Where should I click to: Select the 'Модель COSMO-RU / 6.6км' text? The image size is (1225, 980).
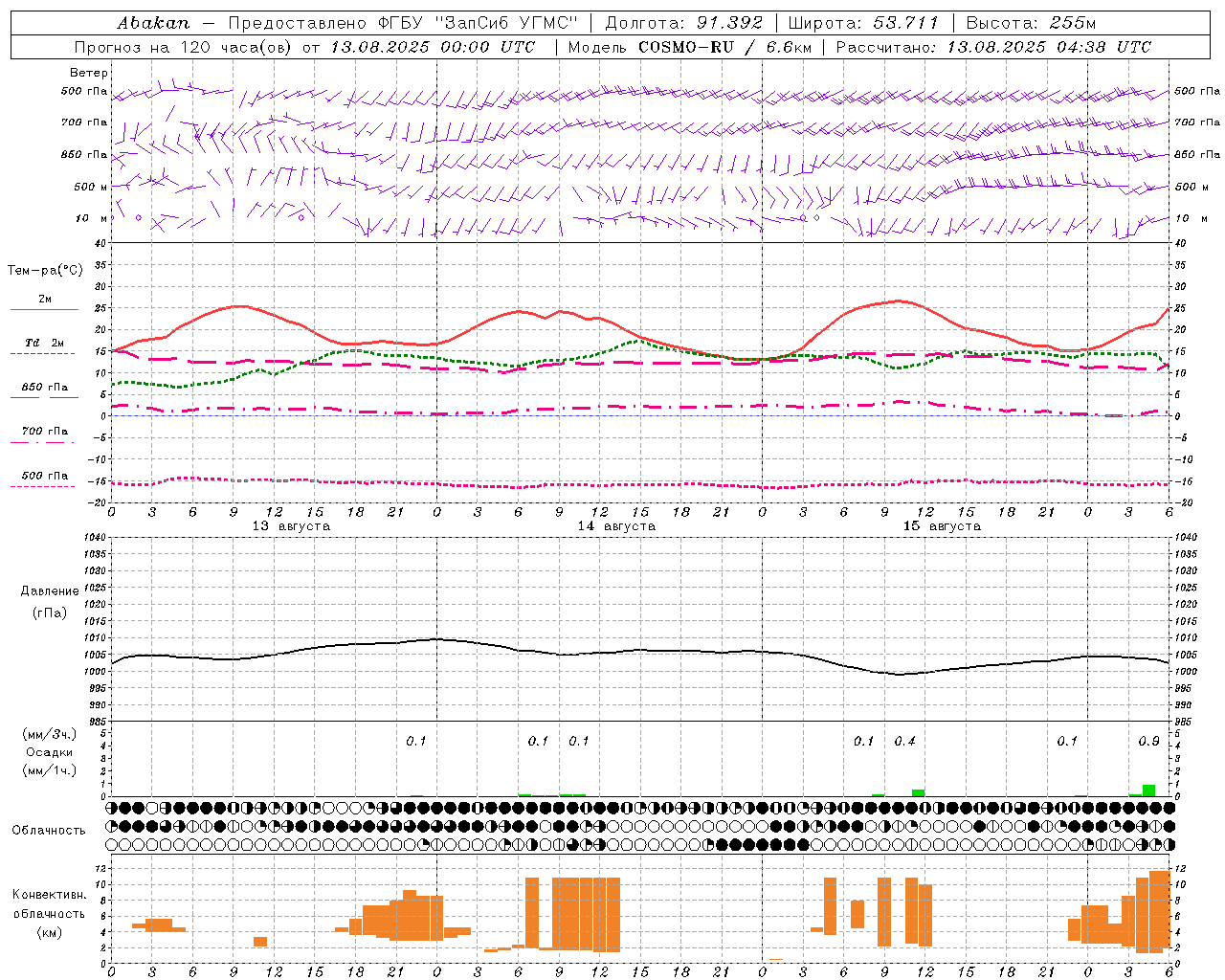pos(689,47)
